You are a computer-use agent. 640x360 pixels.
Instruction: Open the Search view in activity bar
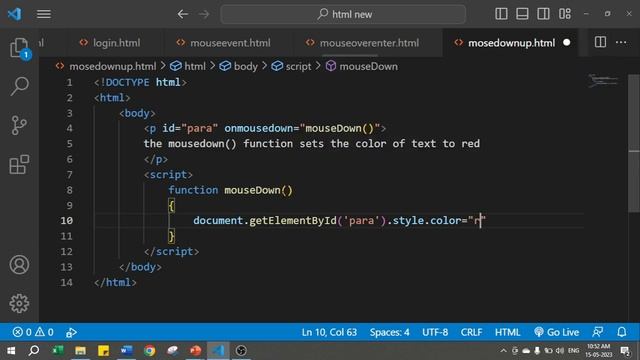click(19, 86)
